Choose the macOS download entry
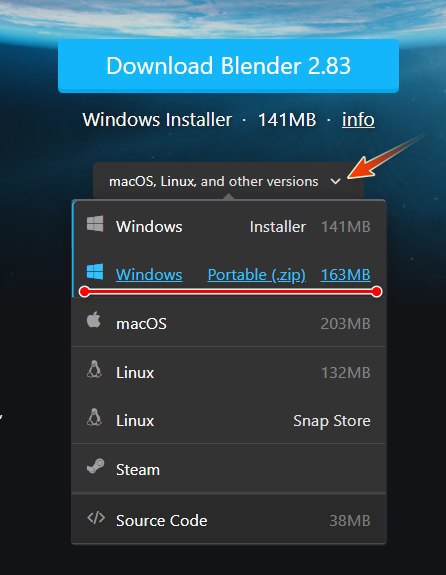Image resolution: width=446 pixels, height=575 pixels. pos(229,323)
